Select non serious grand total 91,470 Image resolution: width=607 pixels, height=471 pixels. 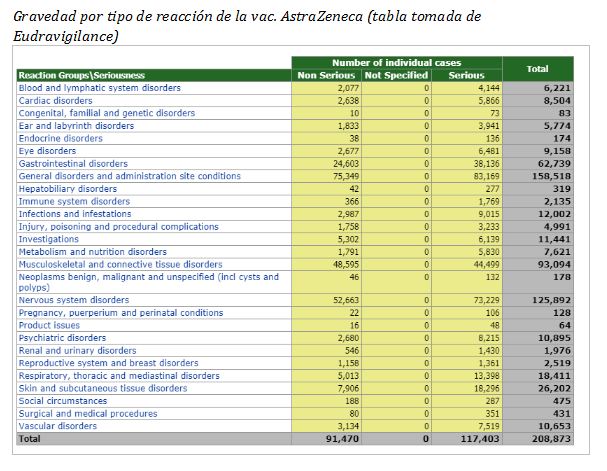(343, 439)
